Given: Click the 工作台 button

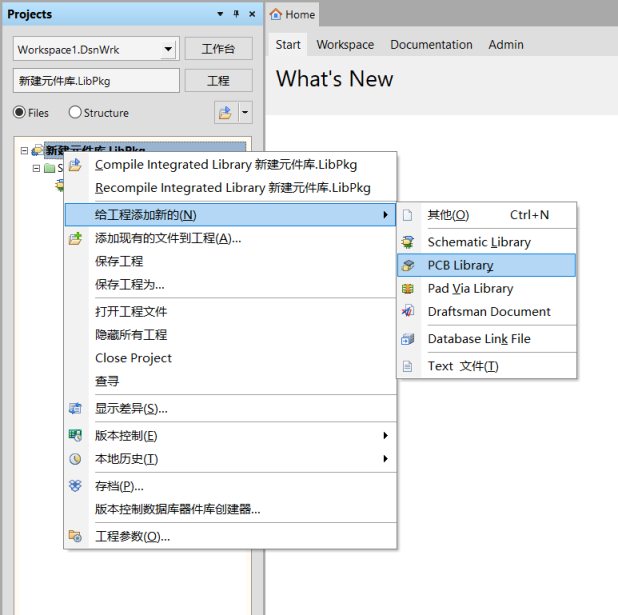Looking at the screenshot, I should point(218,49).
